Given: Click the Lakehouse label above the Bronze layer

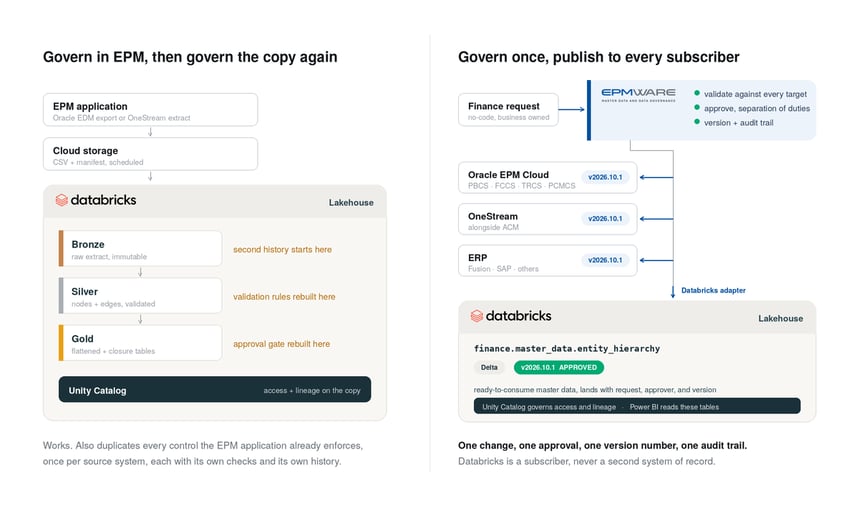Looking at the screenshot, I should tap(351, 203).
